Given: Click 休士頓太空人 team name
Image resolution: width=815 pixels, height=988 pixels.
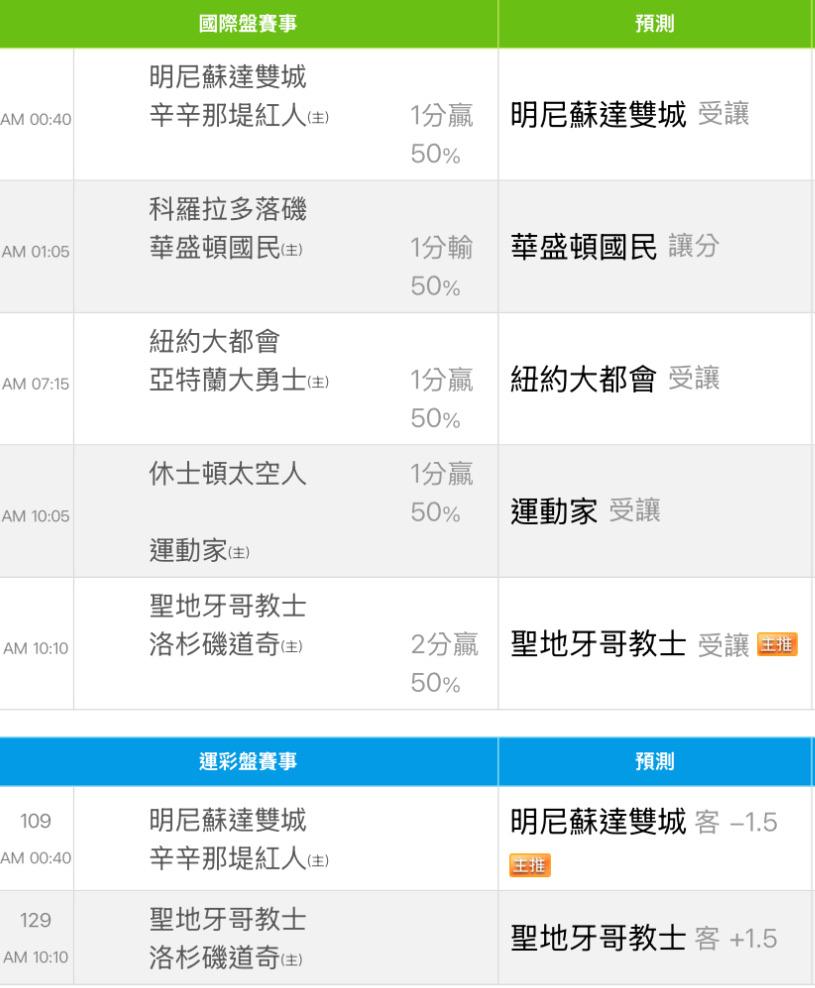Looking at the screenshot, I should pyautogui.click(x=228, y=474).
